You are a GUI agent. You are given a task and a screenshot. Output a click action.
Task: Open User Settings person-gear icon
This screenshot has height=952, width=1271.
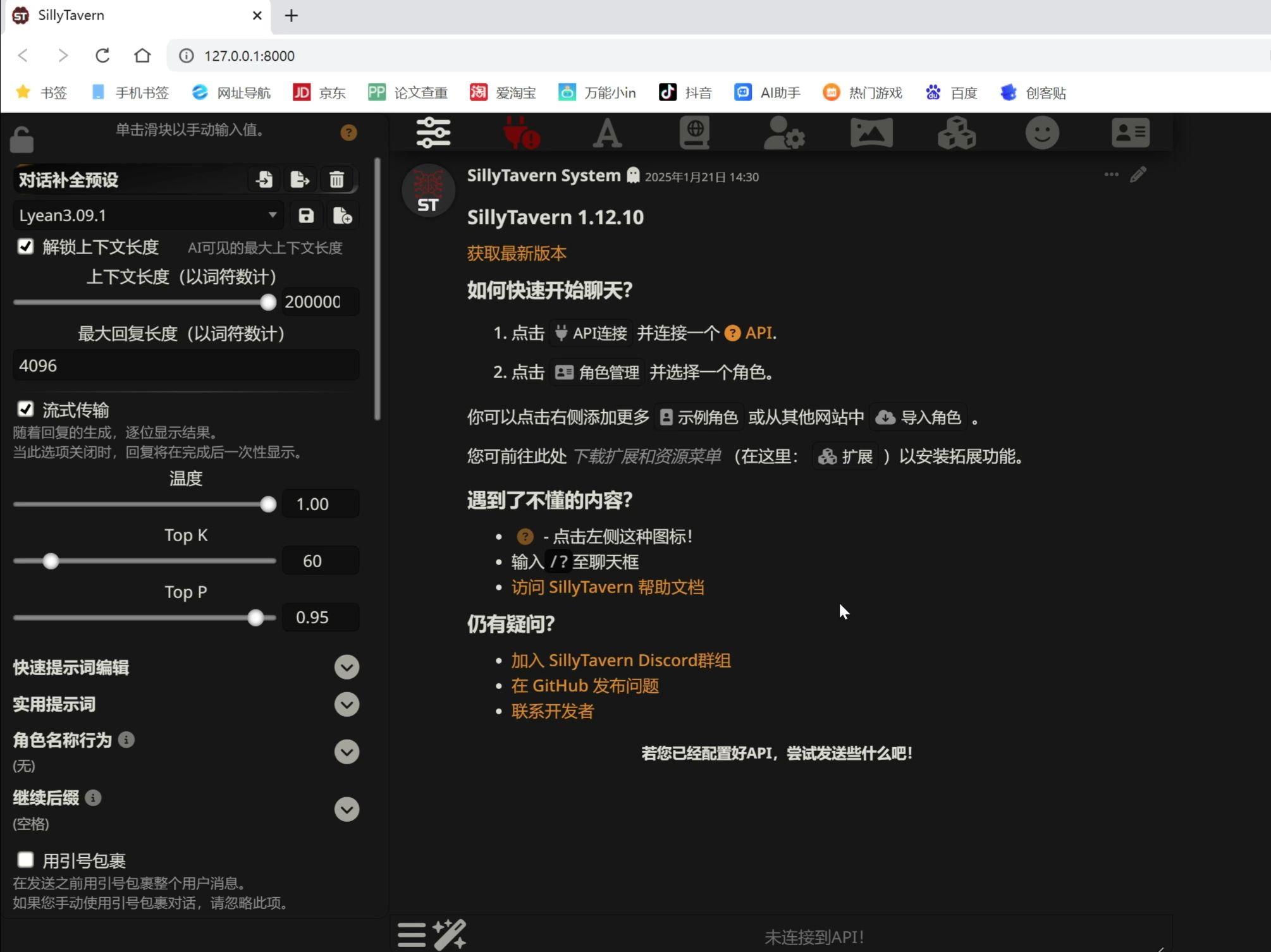[x=783, y=133]
